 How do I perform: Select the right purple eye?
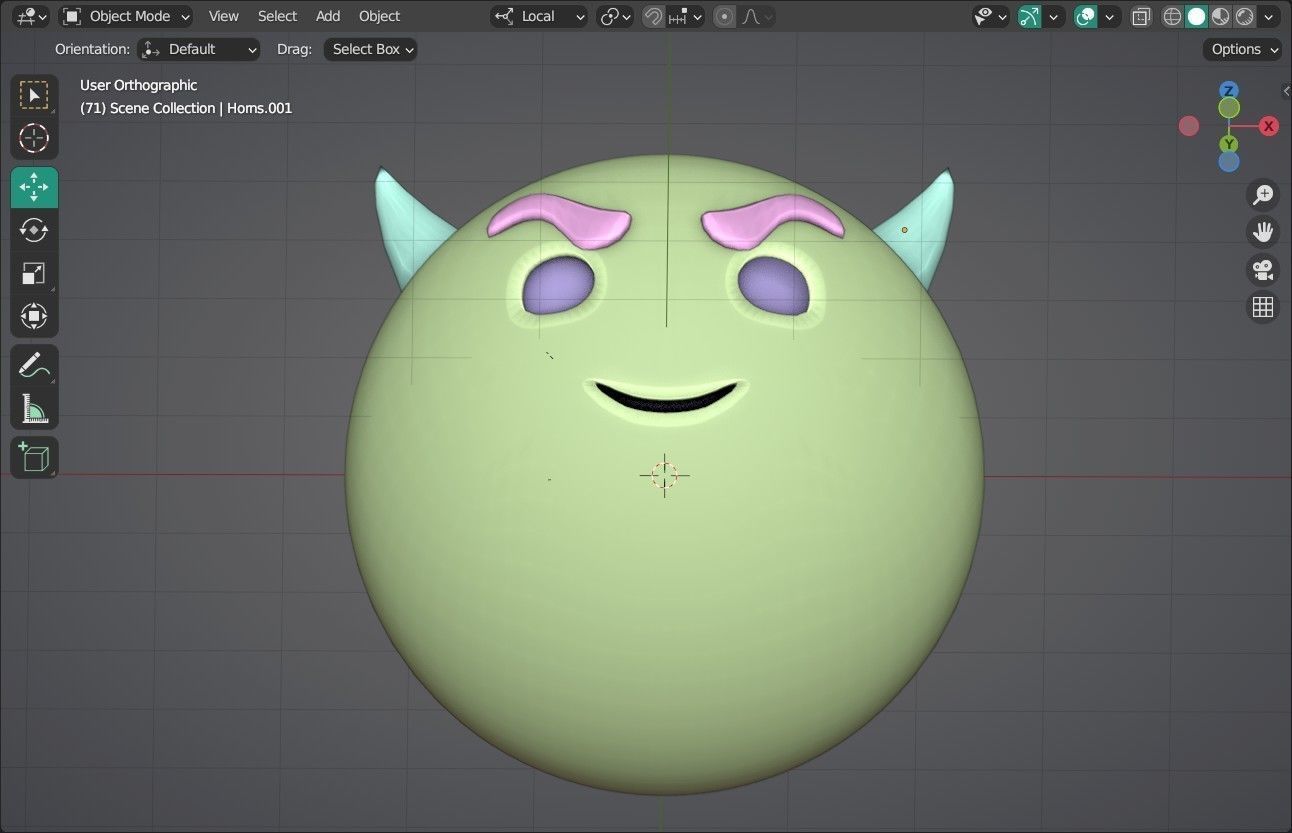pos(773,286)
